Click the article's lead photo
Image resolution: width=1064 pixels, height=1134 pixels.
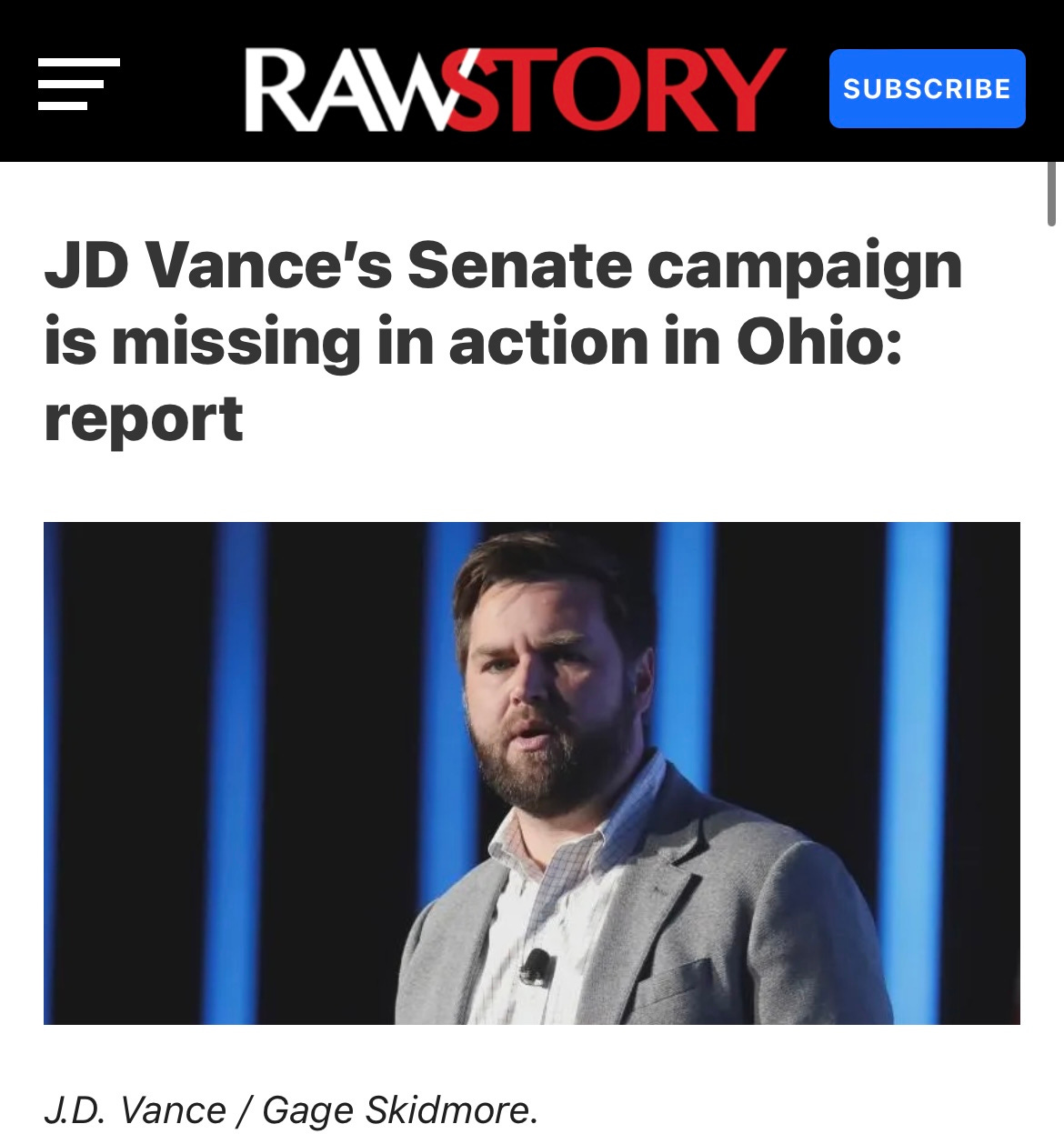[532, 773]
